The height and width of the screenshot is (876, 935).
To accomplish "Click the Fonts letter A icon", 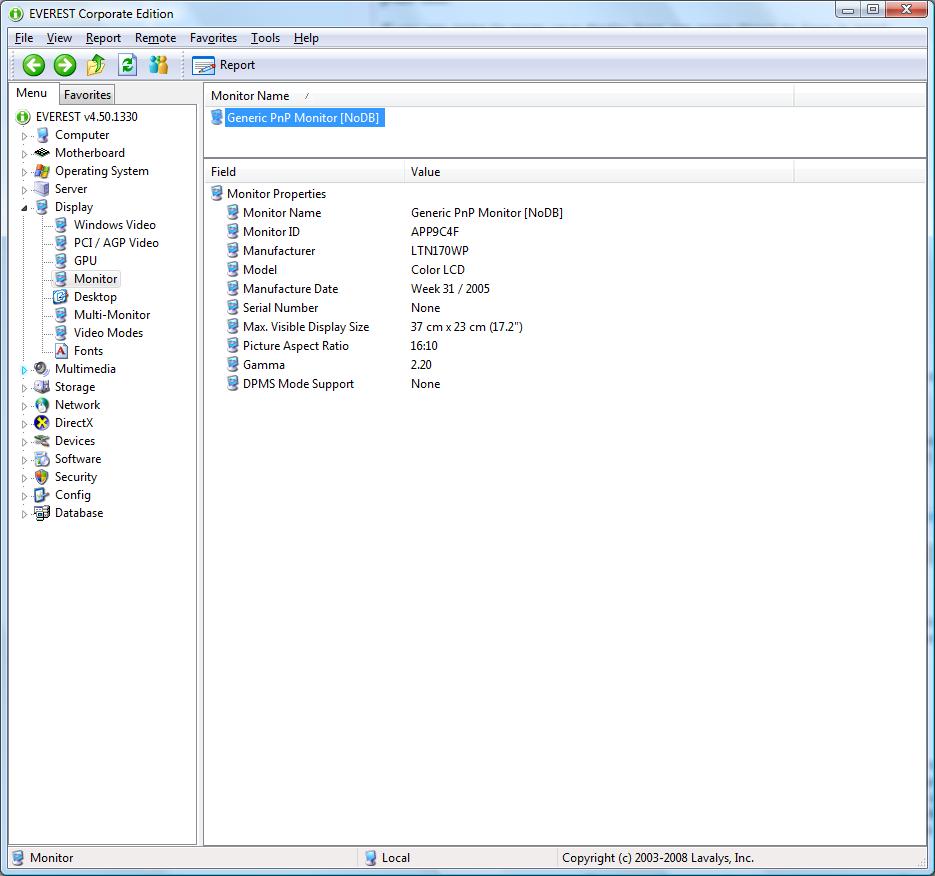I will [x=61, y=351].
